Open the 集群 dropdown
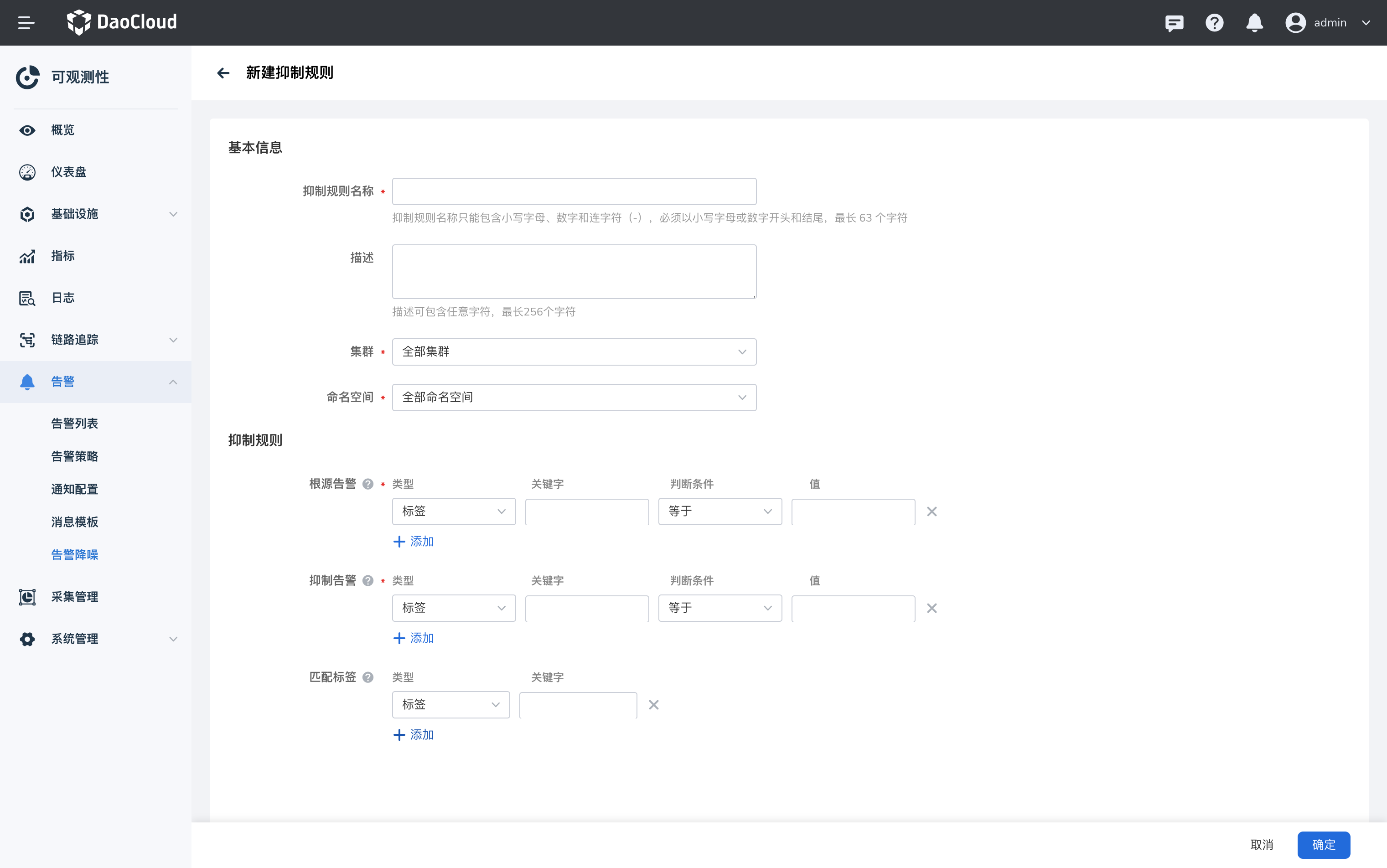 [574, 352]
